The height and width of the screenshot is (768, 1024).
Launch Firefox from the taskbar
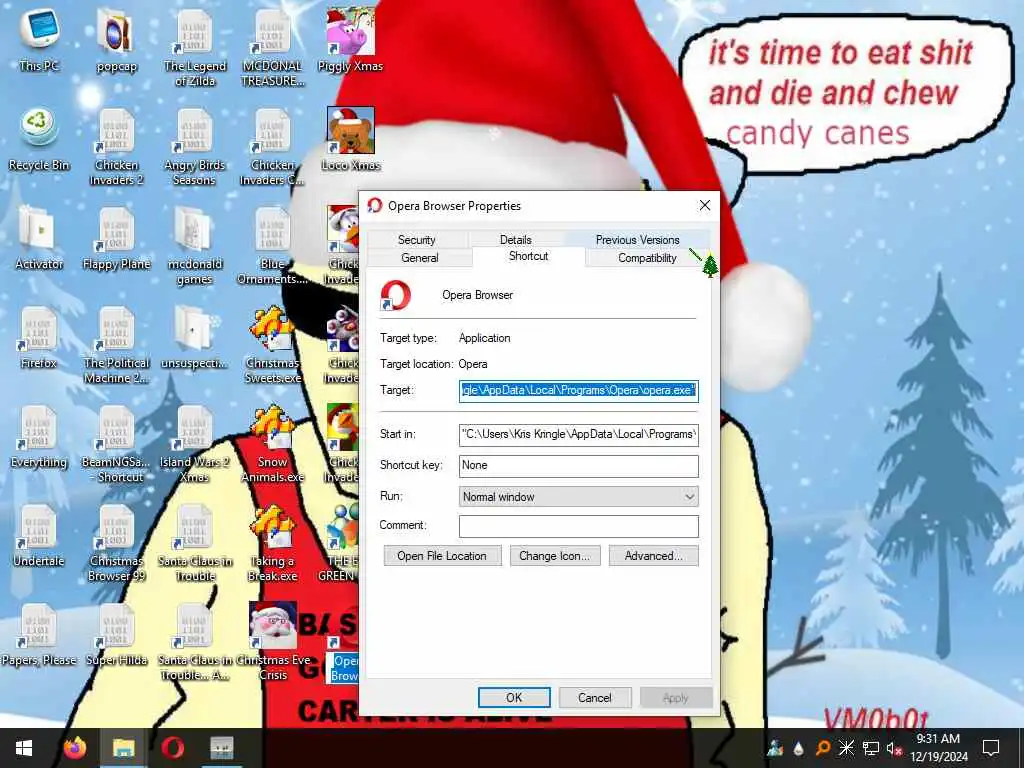click(74, 748)
